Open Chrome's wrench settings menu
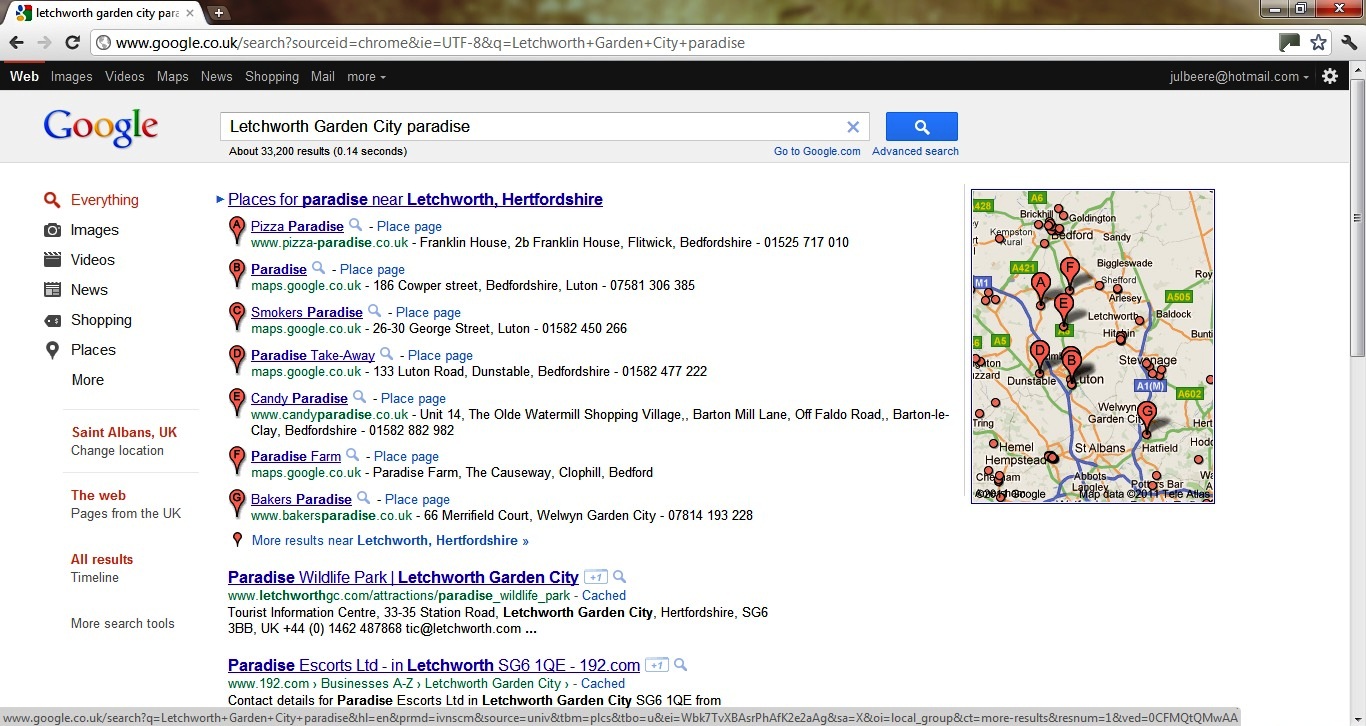 [x=1349, y=42]
